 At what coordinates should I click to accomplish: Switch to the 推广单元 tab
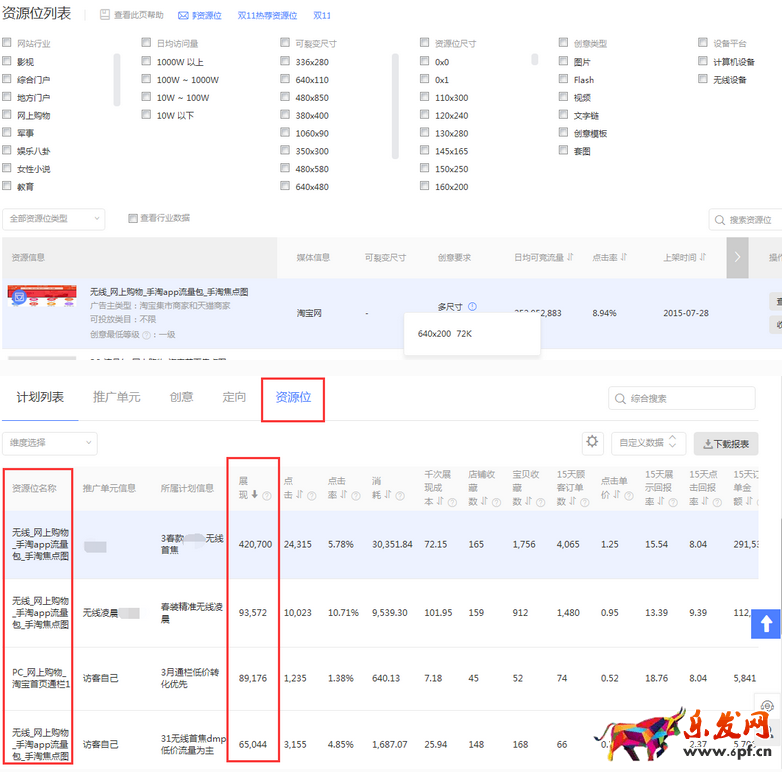coord(116,398)
